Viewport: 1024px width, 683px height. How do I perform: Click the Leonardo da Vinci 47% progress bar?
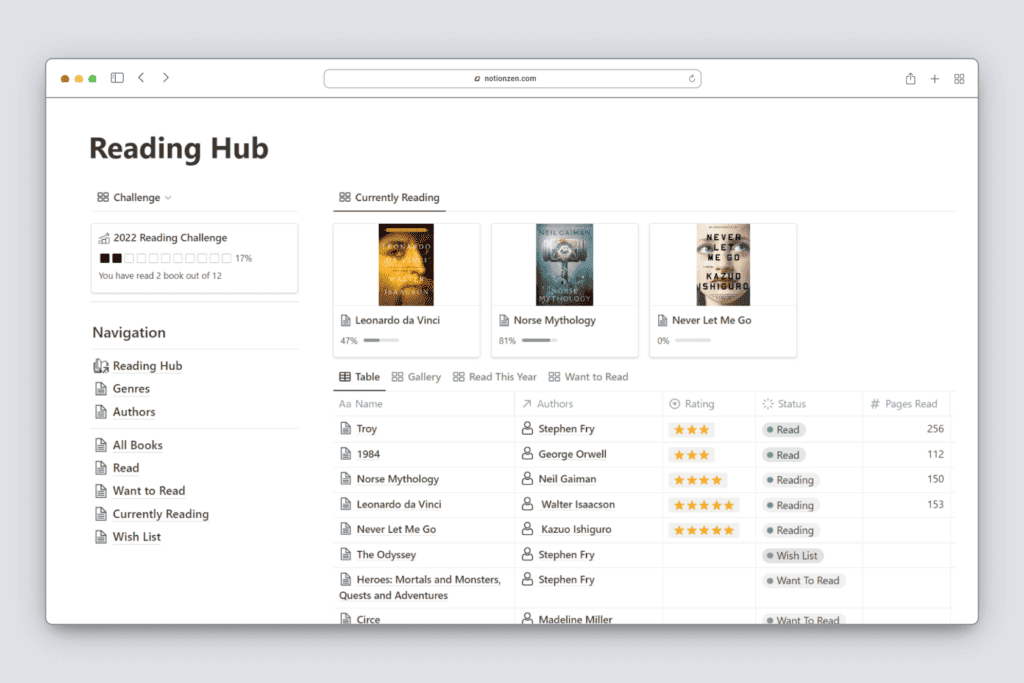point(380,341)
